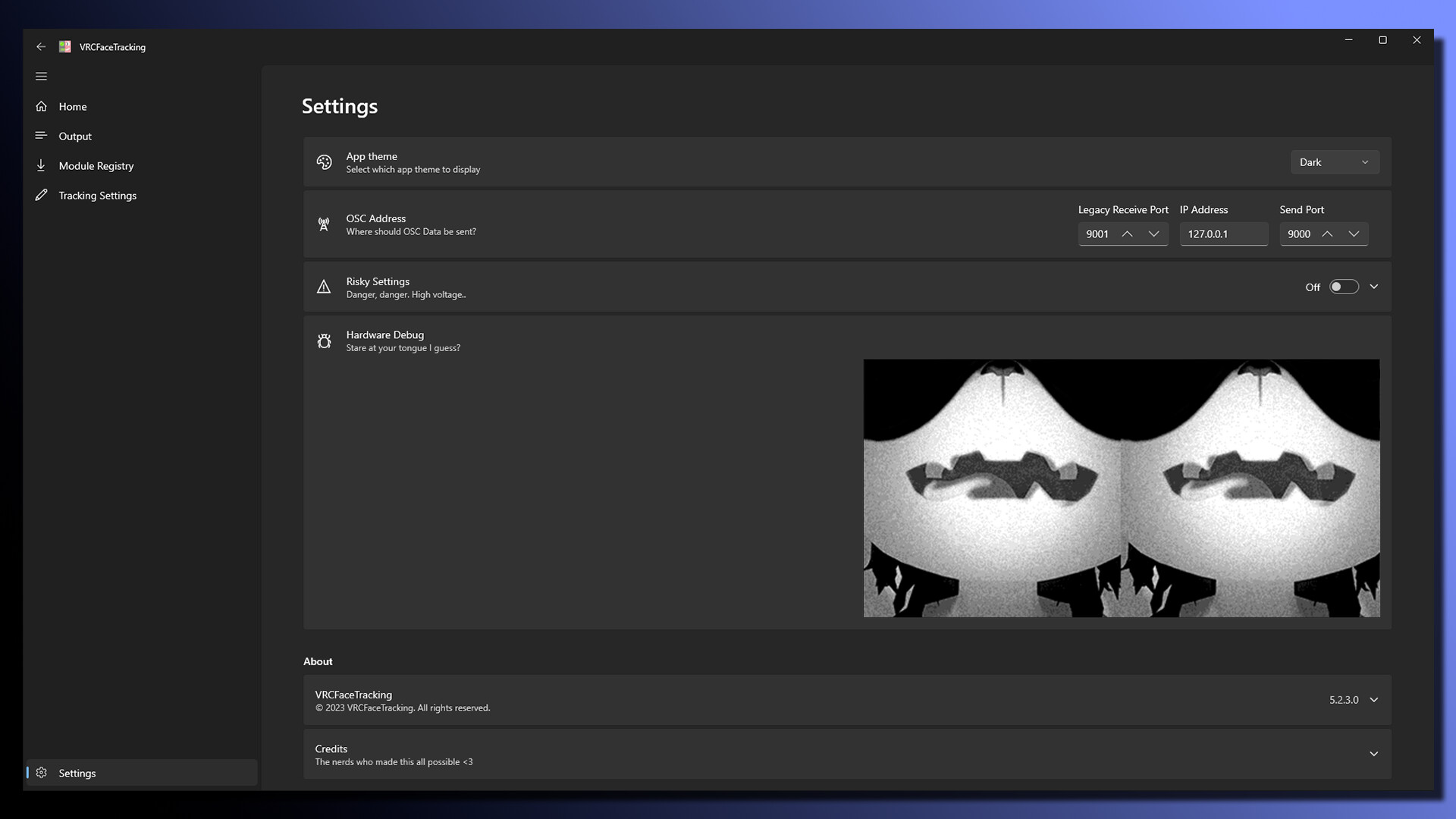Increase Send Port with the up stepper

pos(1327,234)
